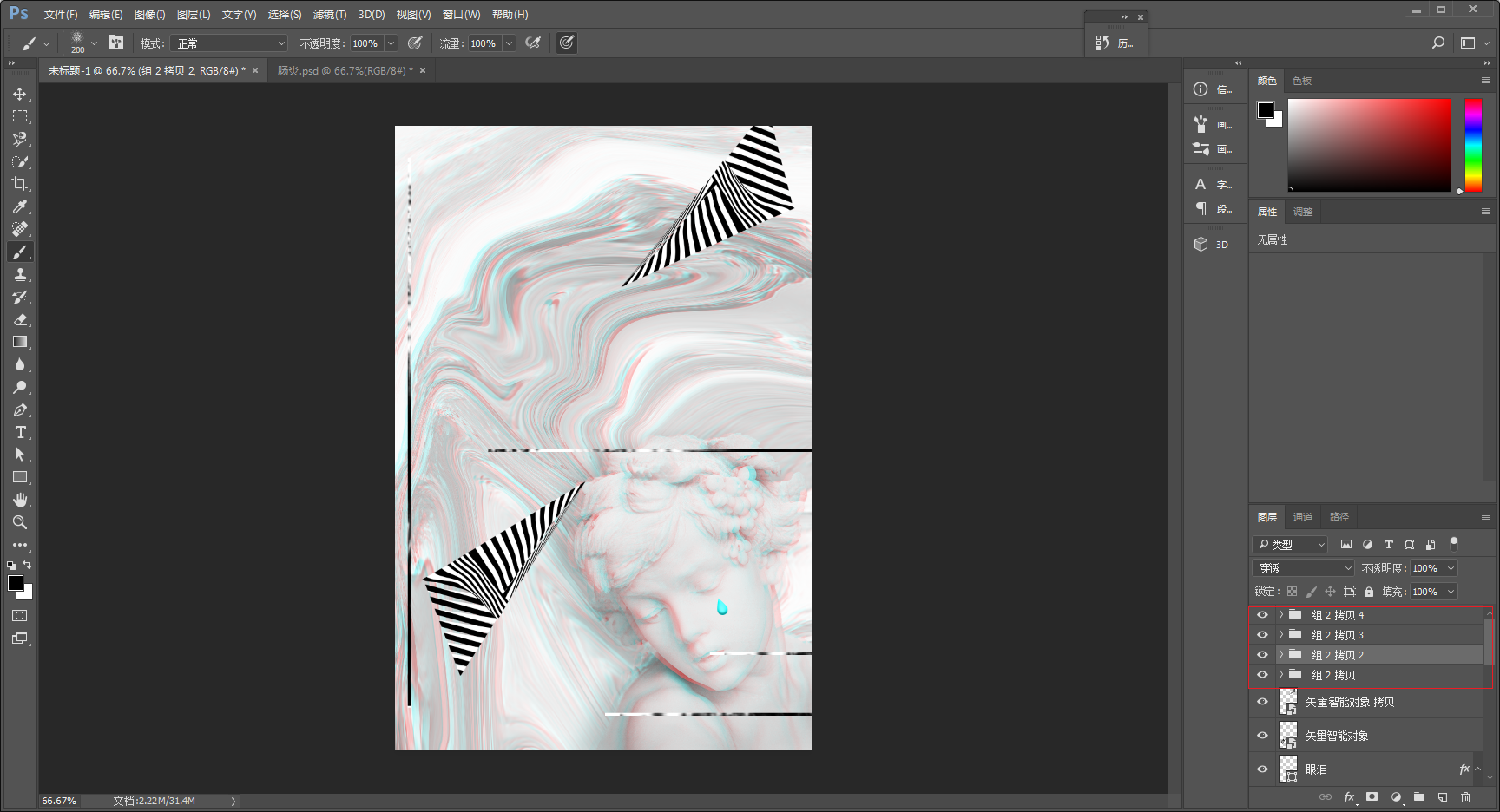
Task: Select the History Brush tool
Action: tap(20, 297)
